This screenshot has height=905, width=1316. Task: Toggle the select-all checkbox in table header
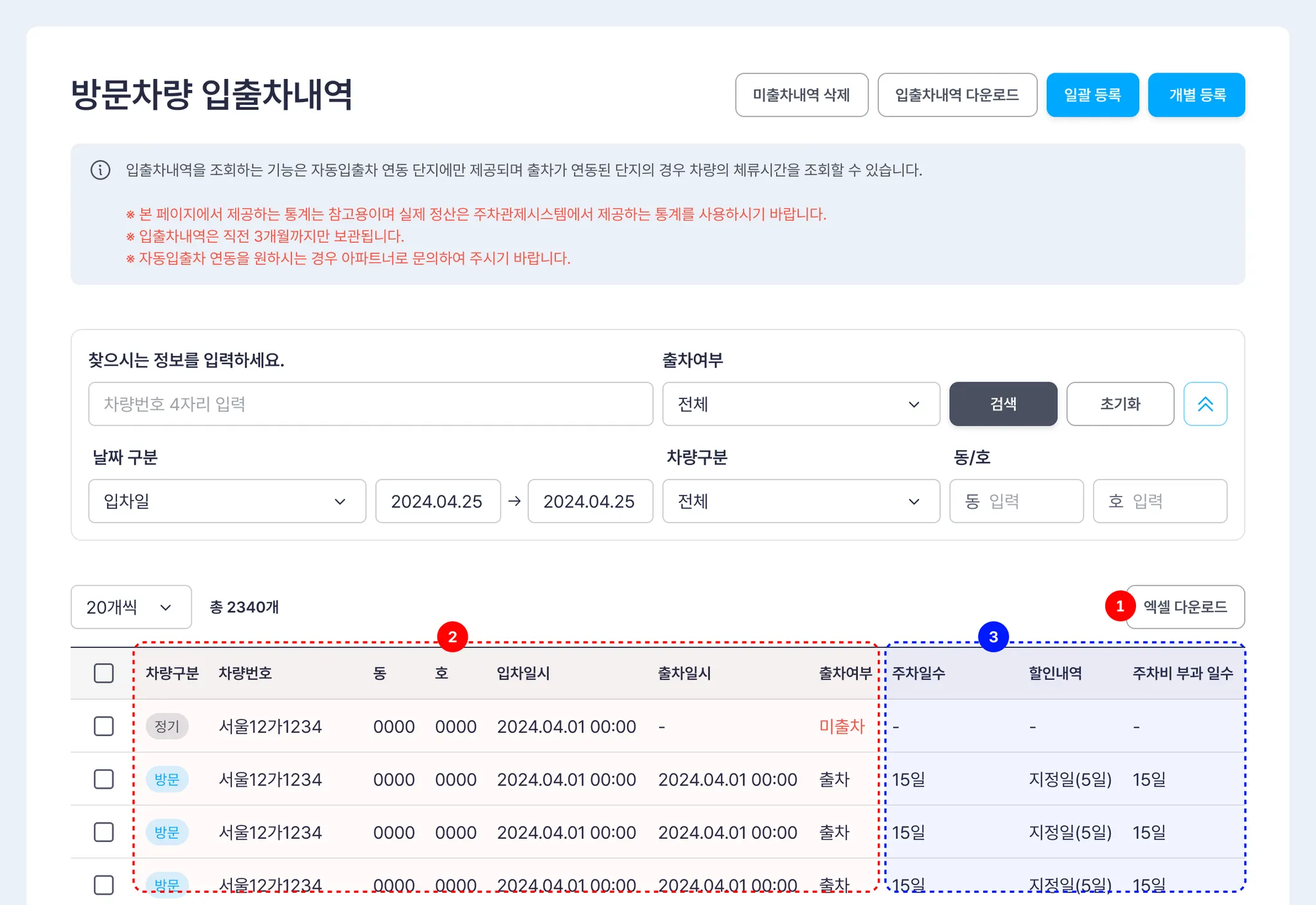103,673
